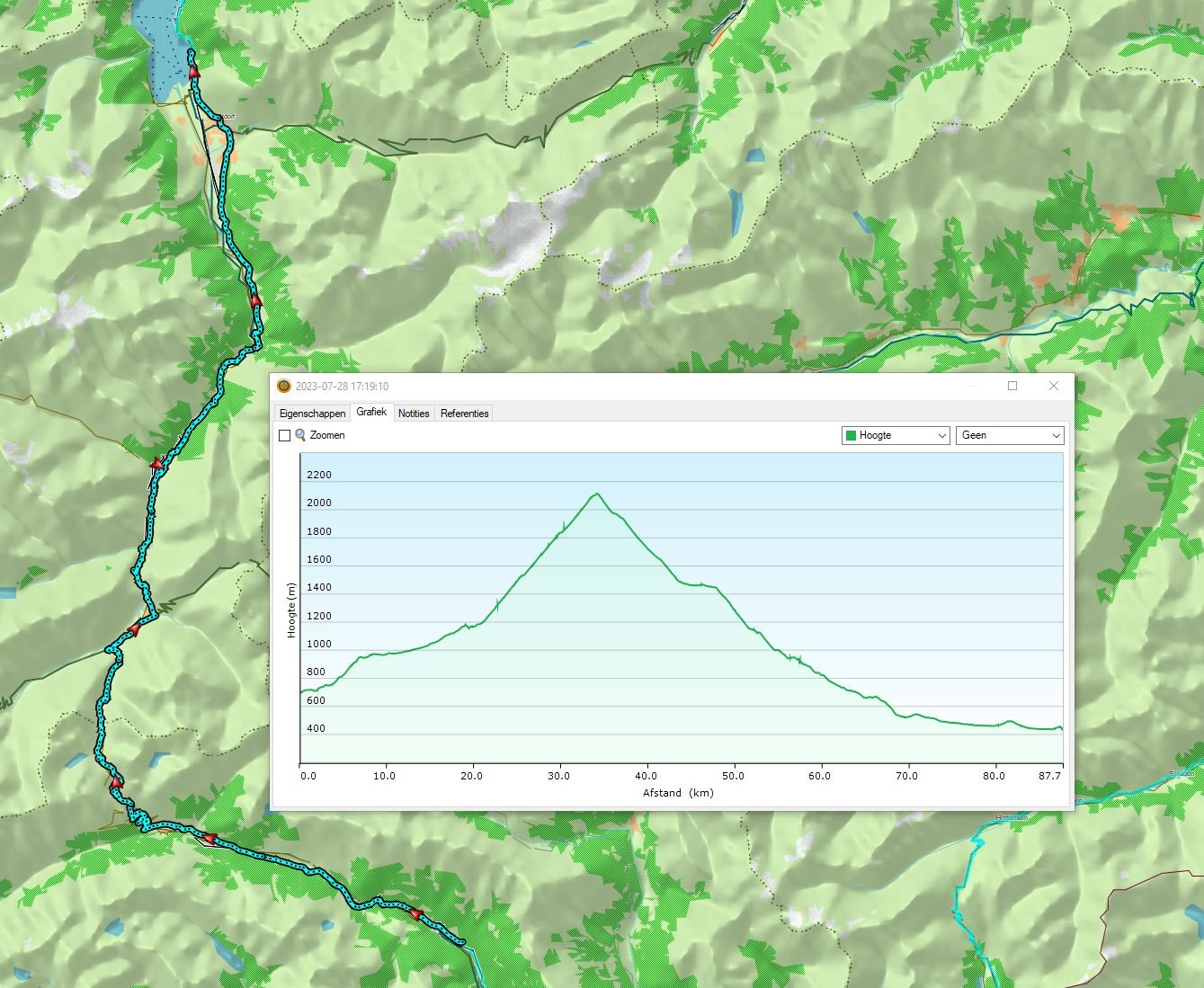This screenshot has width=1204, height=988.
Task: Click the round app icon in dialog title bar
Action: pos(284,387)
